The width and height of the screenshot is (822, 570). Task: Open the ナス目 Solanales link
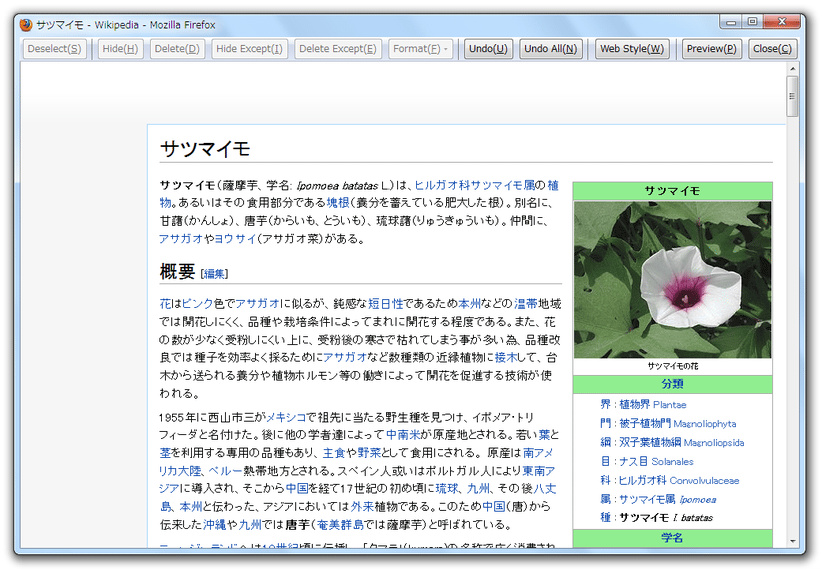(656, 461)
